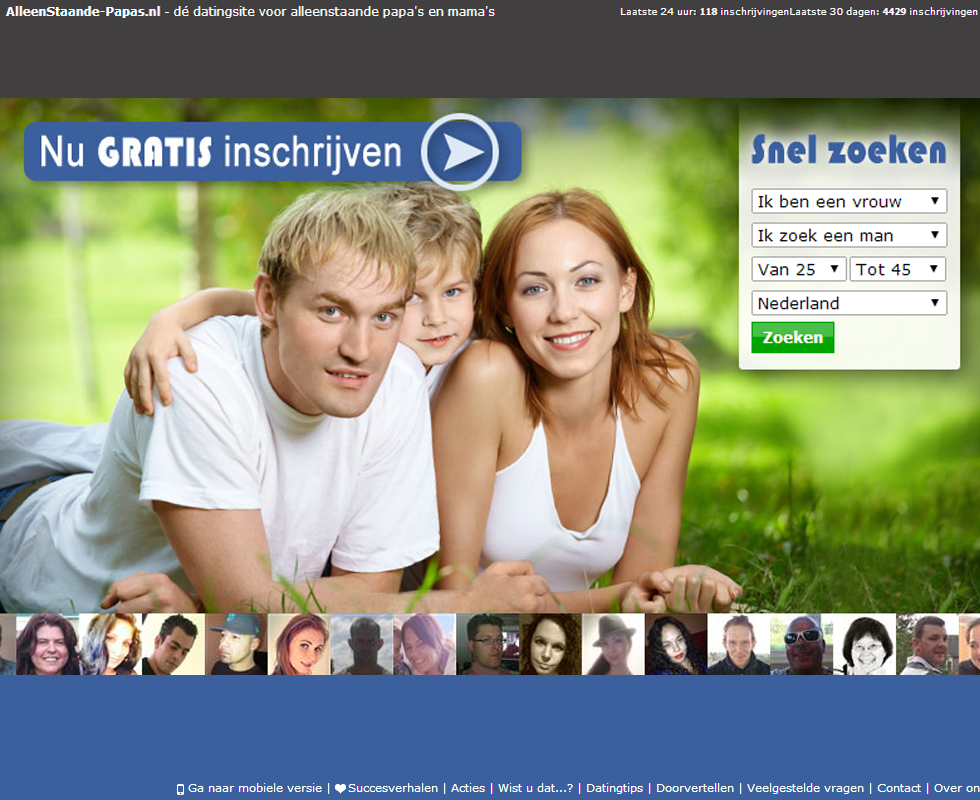Open black-and-white curly-haired woman profile photo

pyautogui.click(x=551, y=644)
